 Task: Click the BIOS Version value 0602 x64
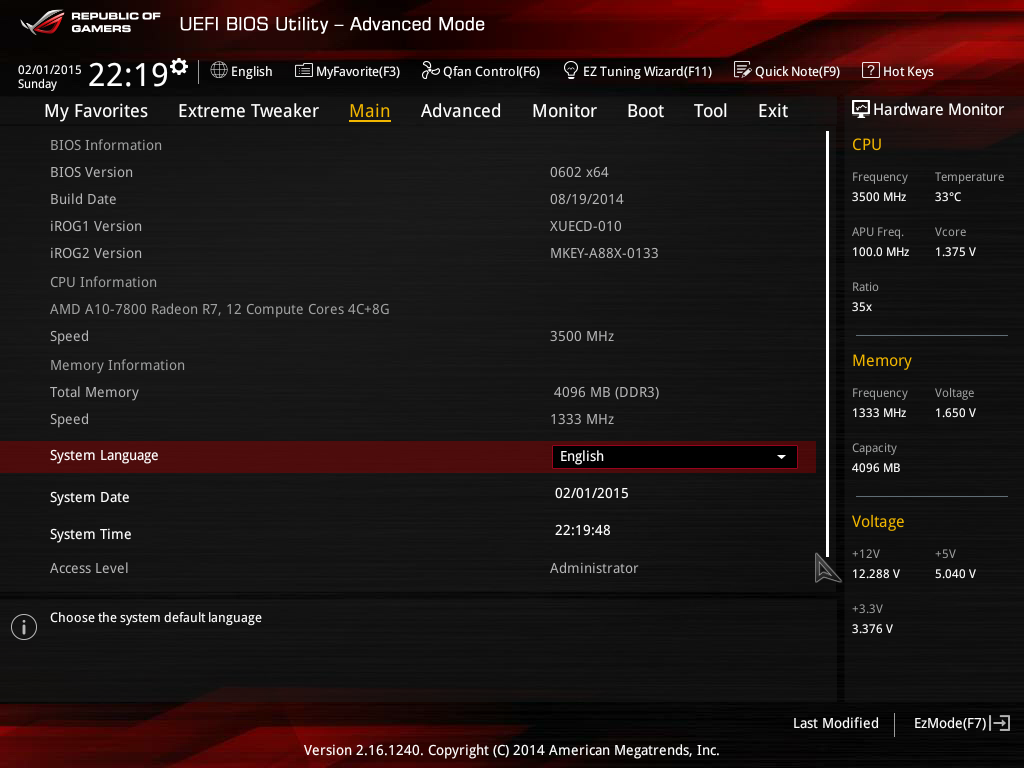[x=579, y=172]
